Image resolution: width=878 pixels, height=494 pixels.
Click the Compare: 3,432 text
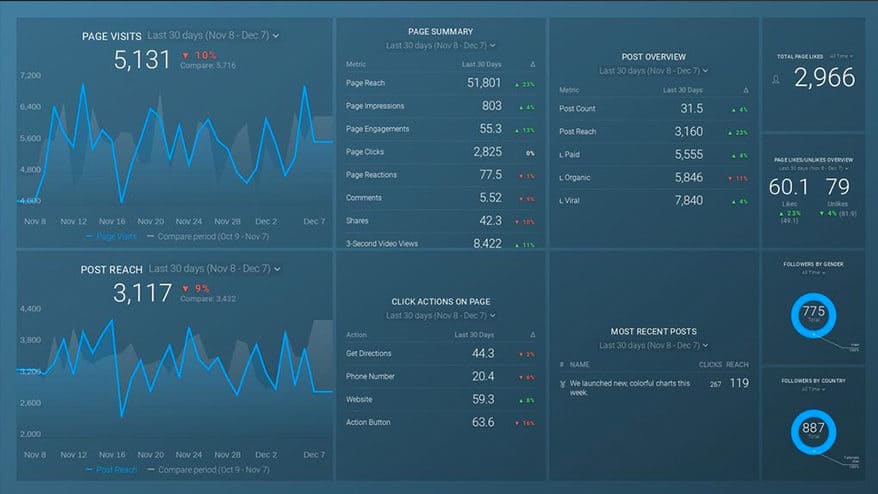pos(208,299)
